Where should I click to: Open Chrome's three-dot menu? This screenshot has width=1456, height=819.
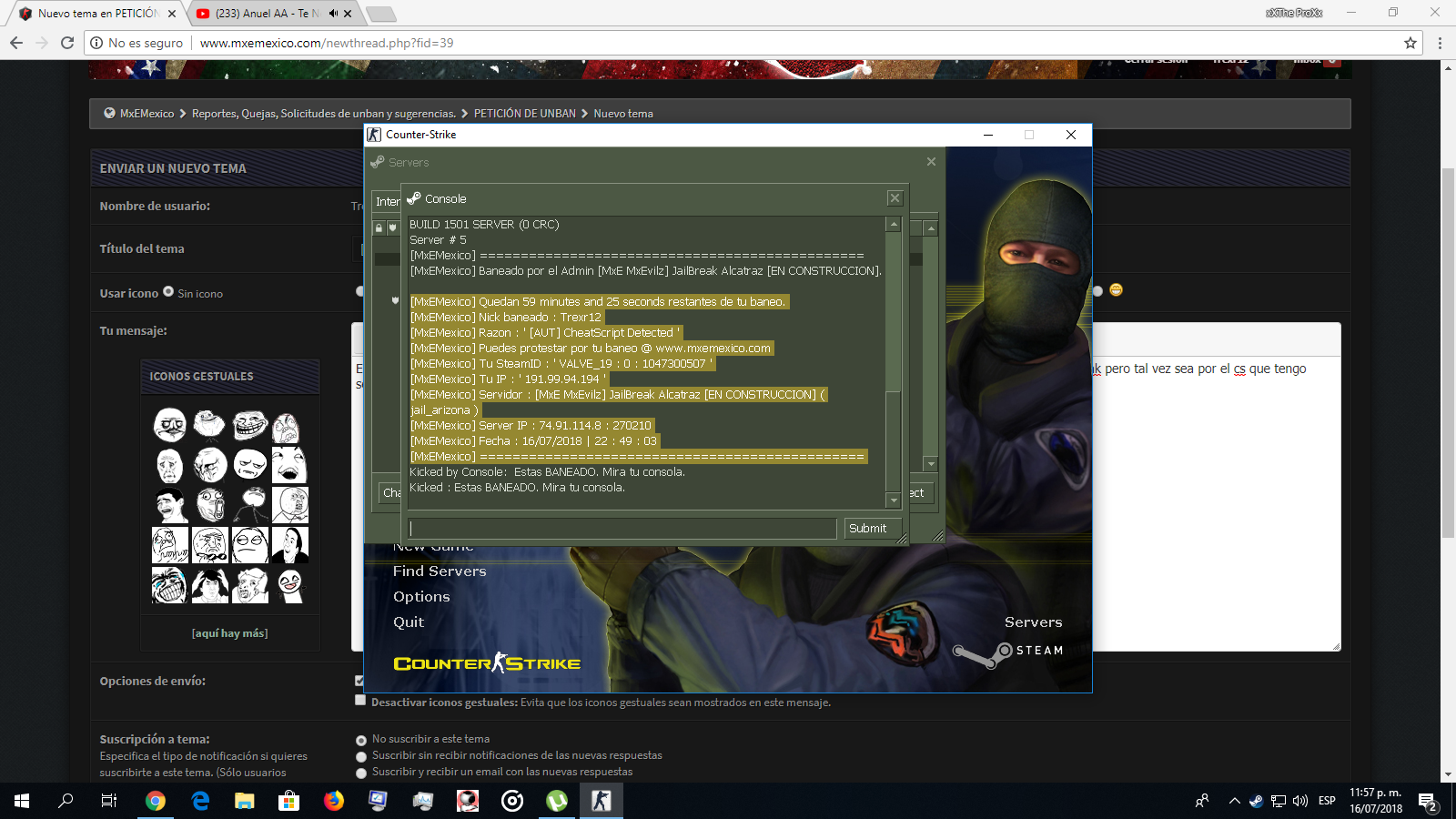(x=1440, y=43)
